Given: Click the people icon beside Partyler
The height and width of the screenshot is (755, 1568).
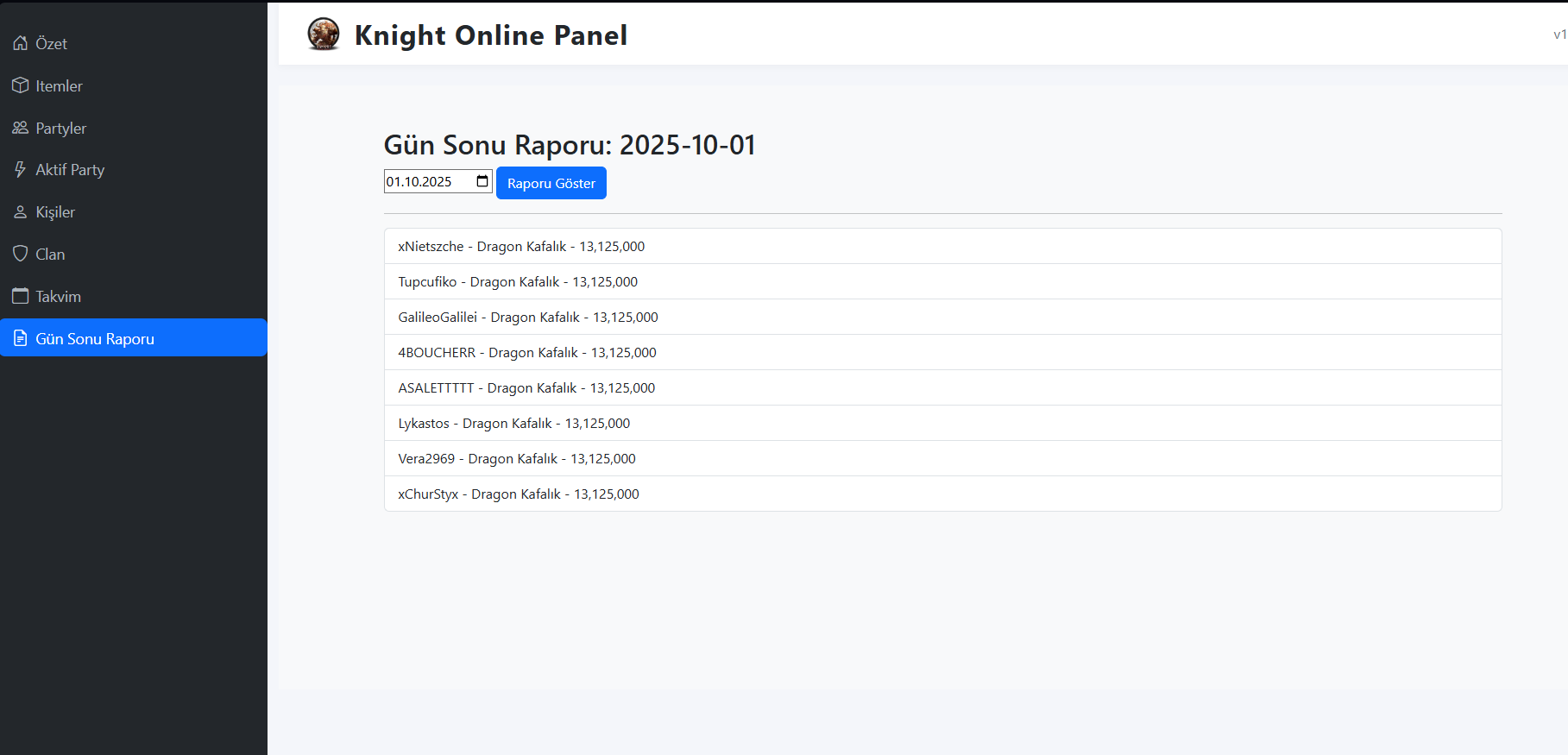Looking at the screenshot, I should pos(20,128).
